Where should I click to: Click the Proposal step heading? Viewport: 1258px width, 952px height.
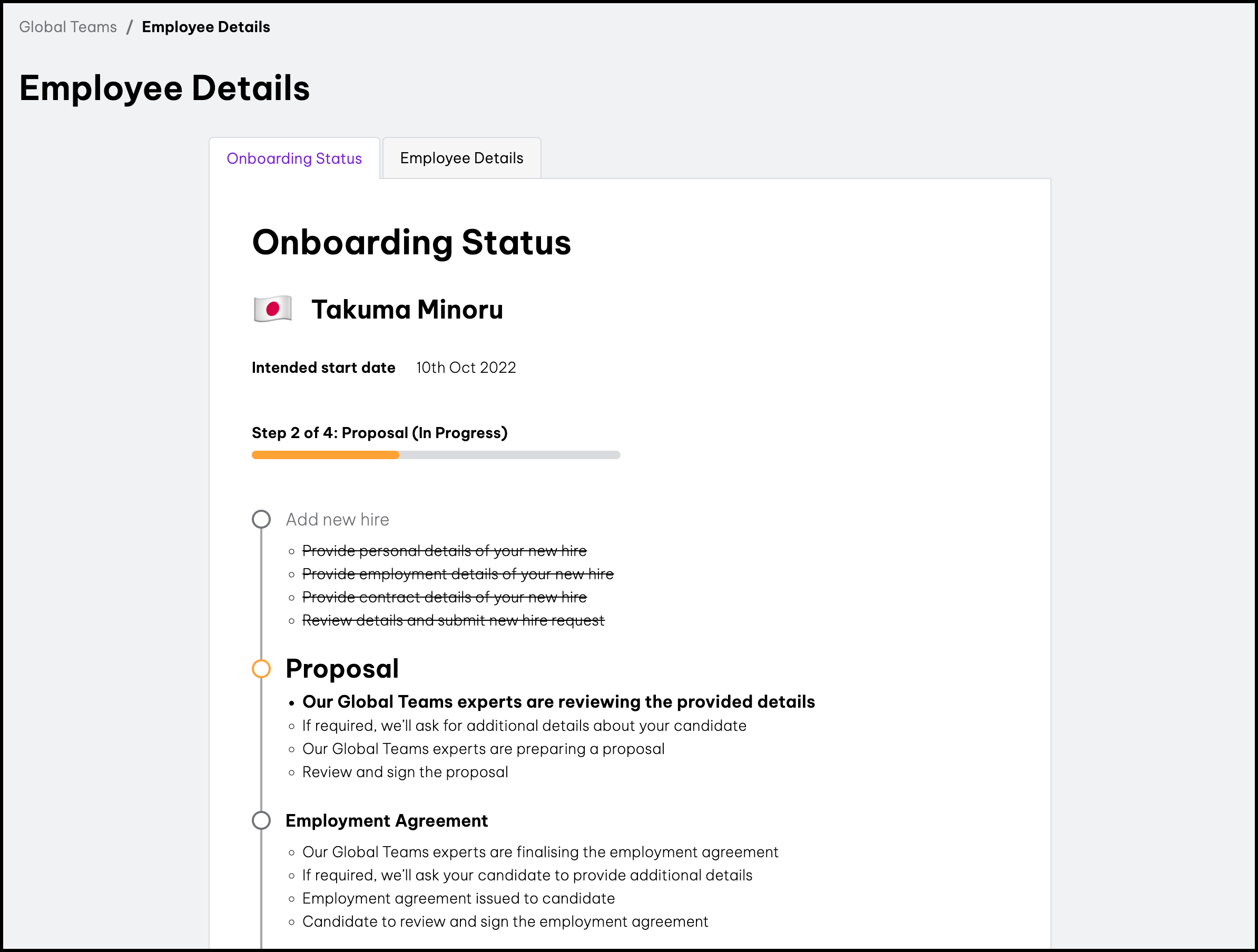coord(342,669)
